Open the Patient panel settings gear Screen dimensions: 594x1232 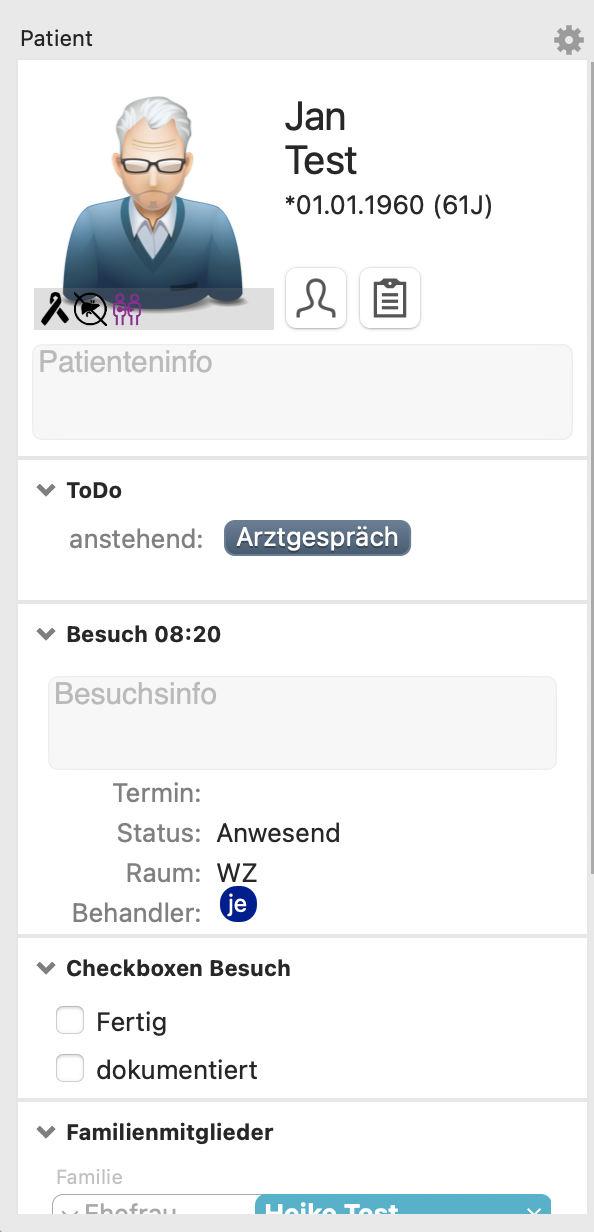click(569, 40)
